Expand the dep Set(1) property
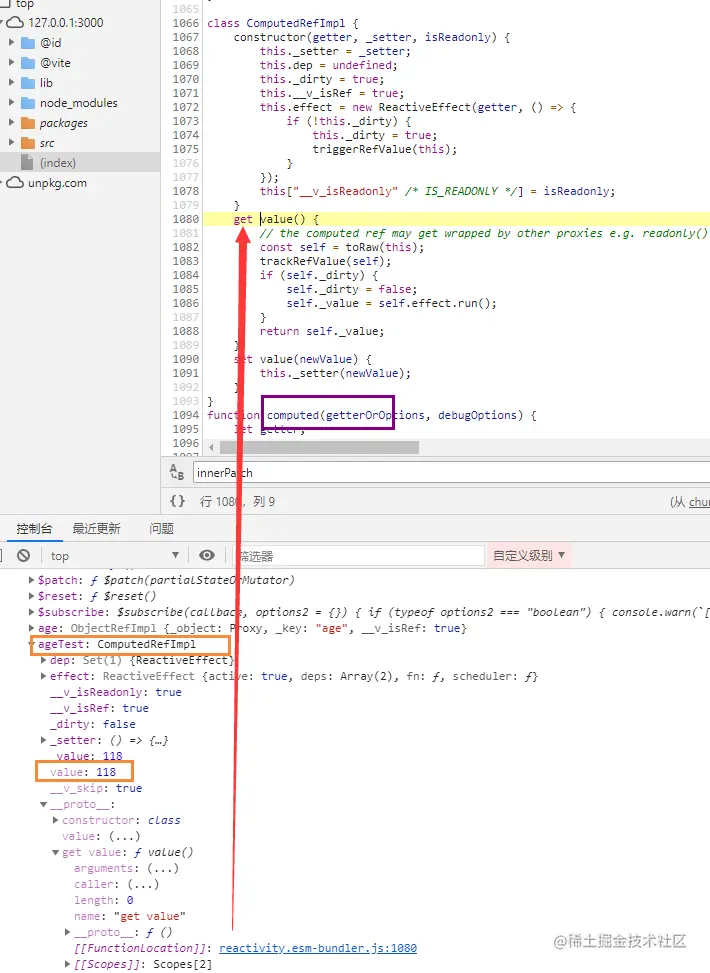Viewport: 710px width, 973px height. pos(43,660)
